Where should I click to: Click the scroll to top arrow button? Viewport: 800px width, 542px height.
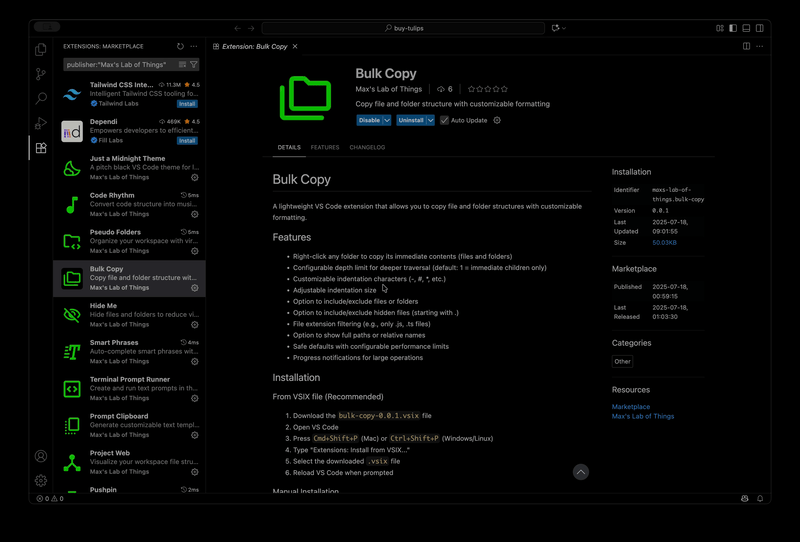click(581, 472)
